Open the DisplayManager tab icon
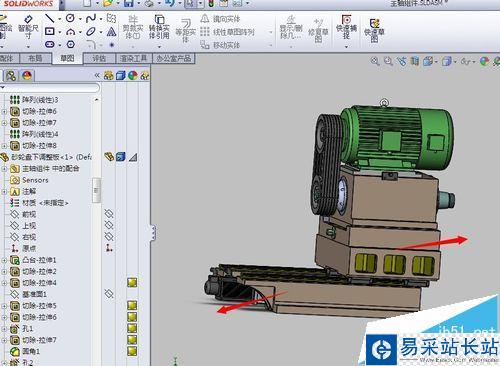The height and width of the screenshot is (366, 500). pos(27,76)
